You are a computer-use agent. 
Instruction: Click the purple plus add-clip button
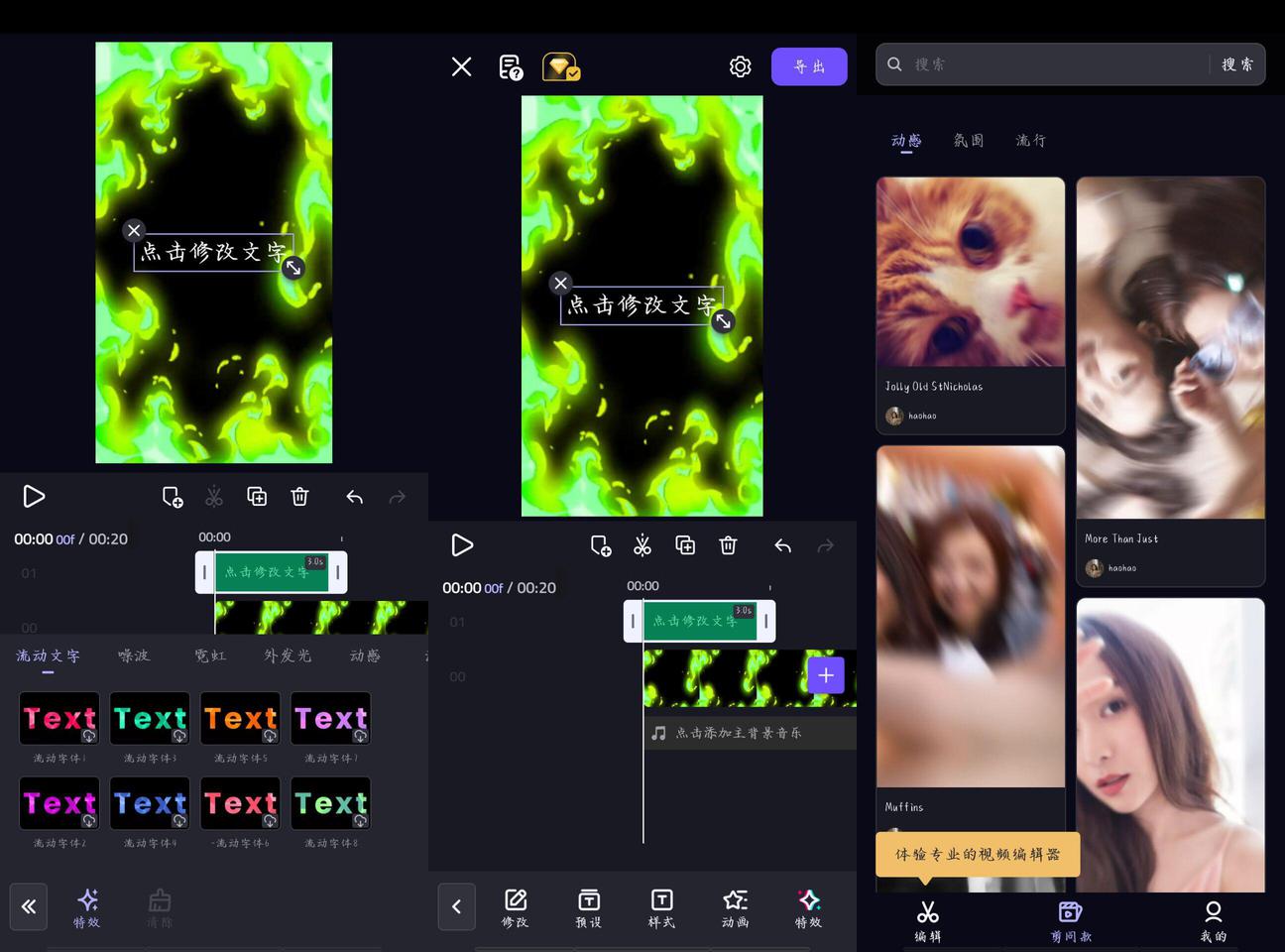(x=826, y=675)
